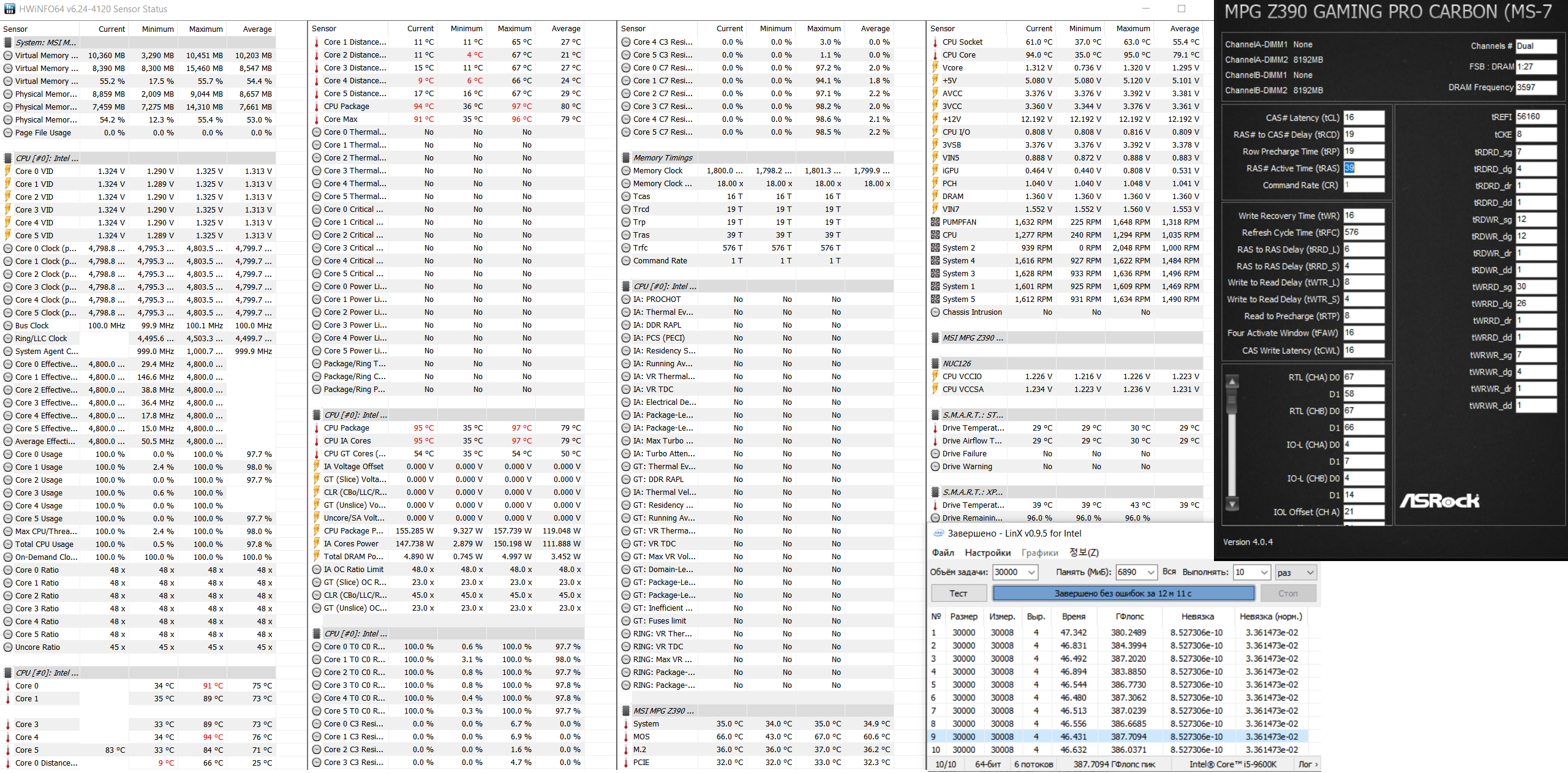Viewport: 1568px width, 773px height.
Task: Click the chip icon beside Memory Timings header
Action: coord(625,158)
